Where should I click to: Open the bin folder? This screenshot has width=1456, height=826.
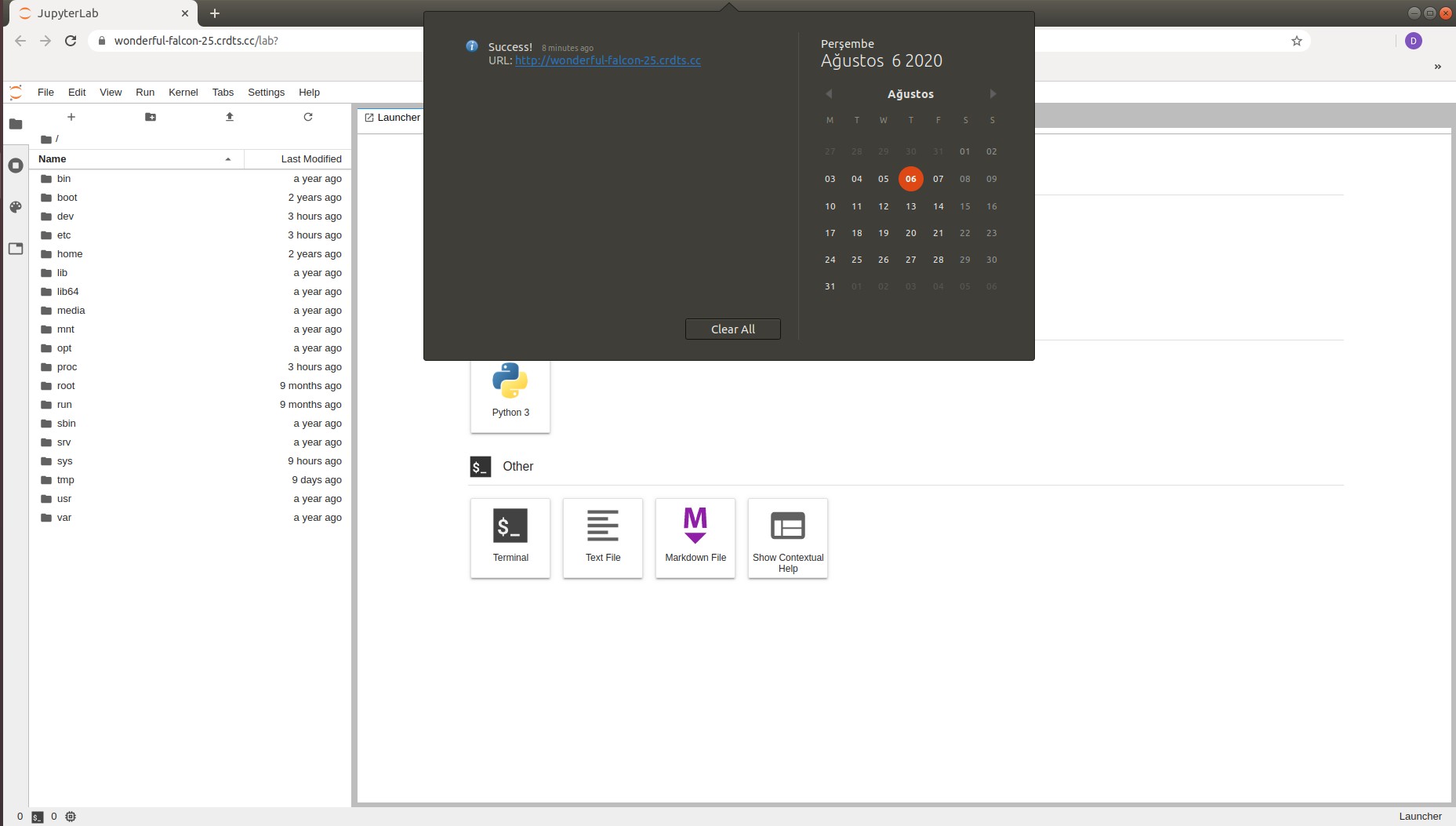[191, 179]
